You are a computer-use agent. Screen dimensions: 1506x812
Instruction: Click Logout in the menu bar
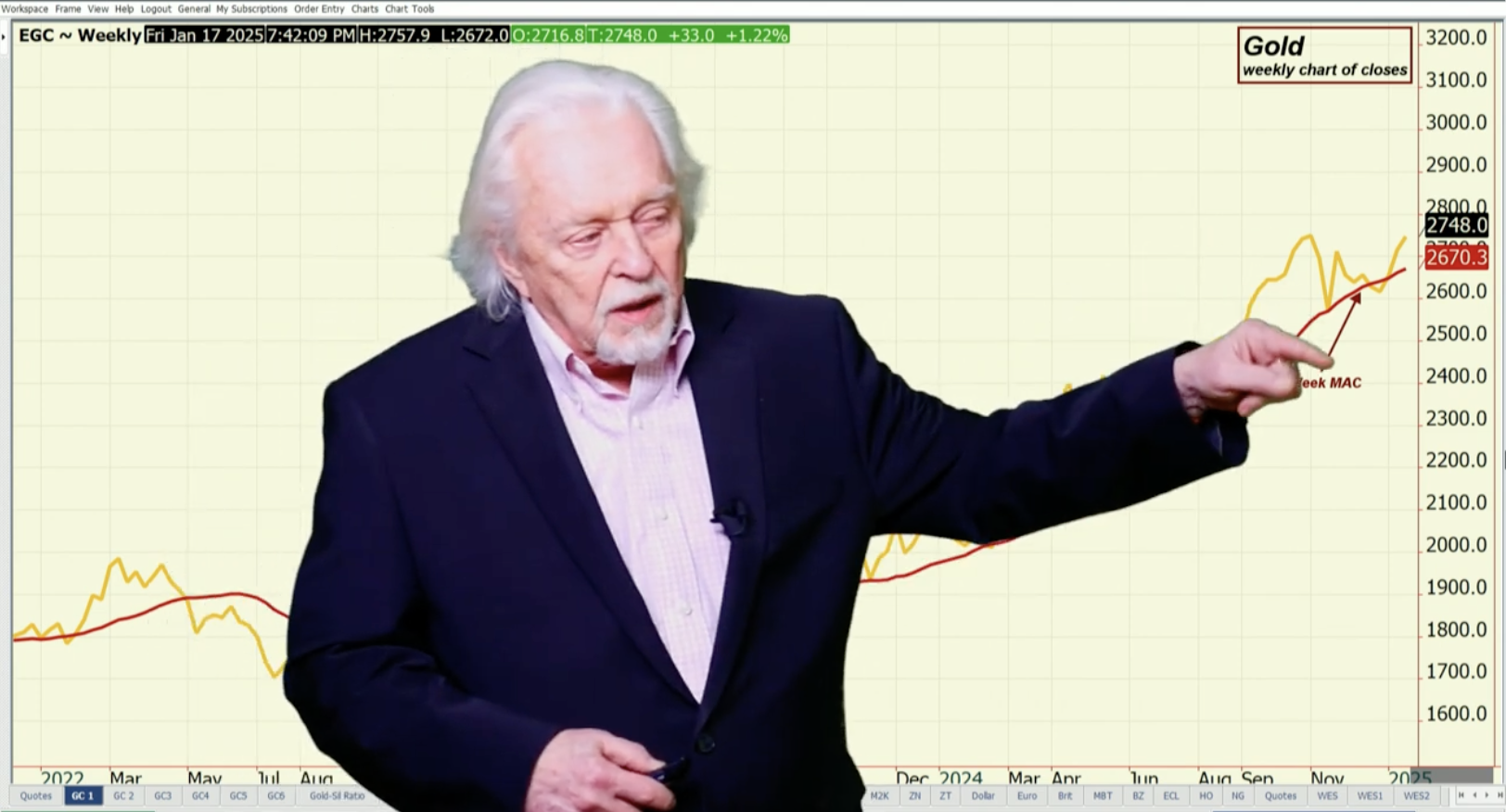click(x=156, y=8)
